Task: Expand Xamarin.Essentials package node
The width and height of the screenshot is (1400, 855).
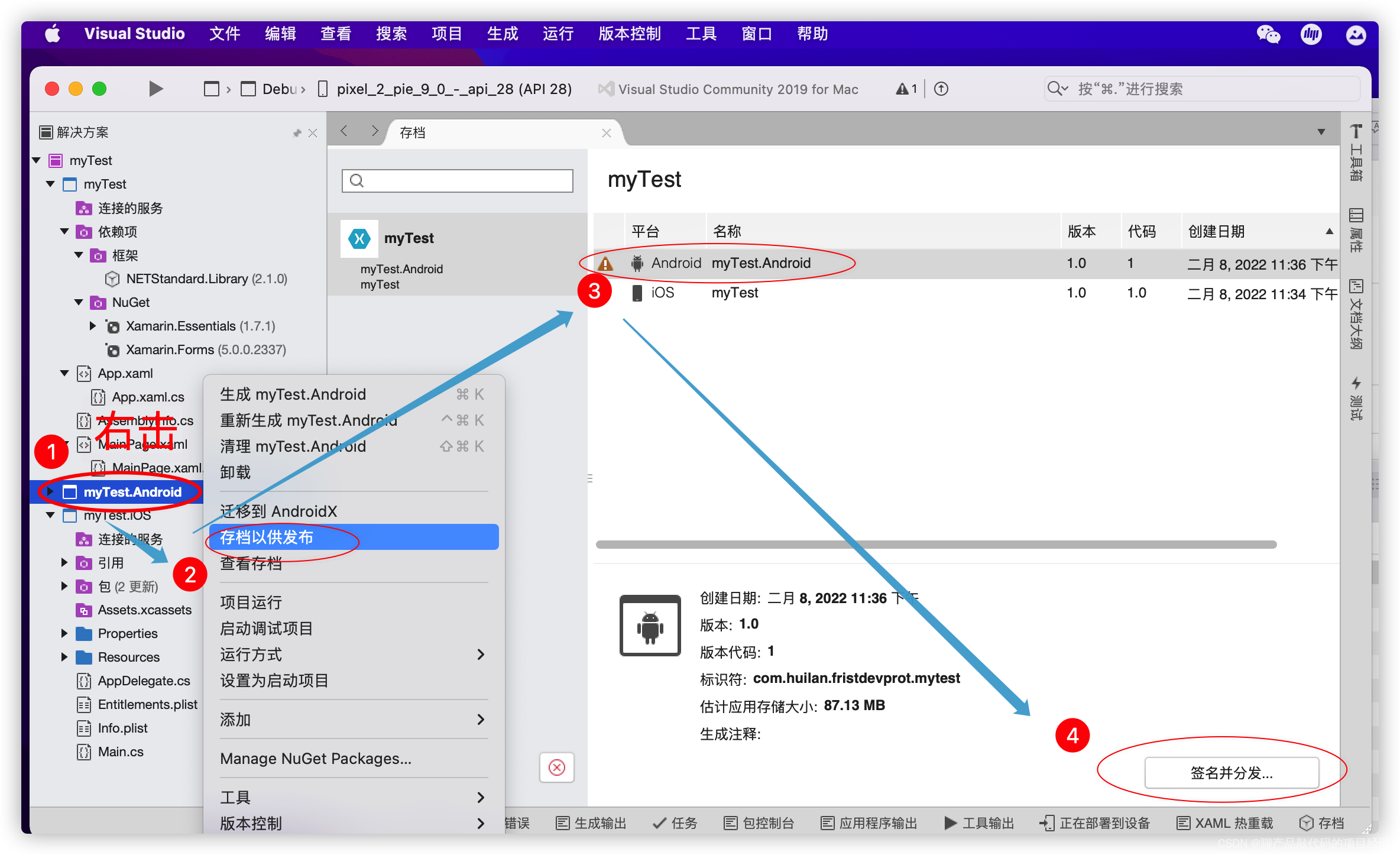Action: pyautogui.click(x=93, y=326)
